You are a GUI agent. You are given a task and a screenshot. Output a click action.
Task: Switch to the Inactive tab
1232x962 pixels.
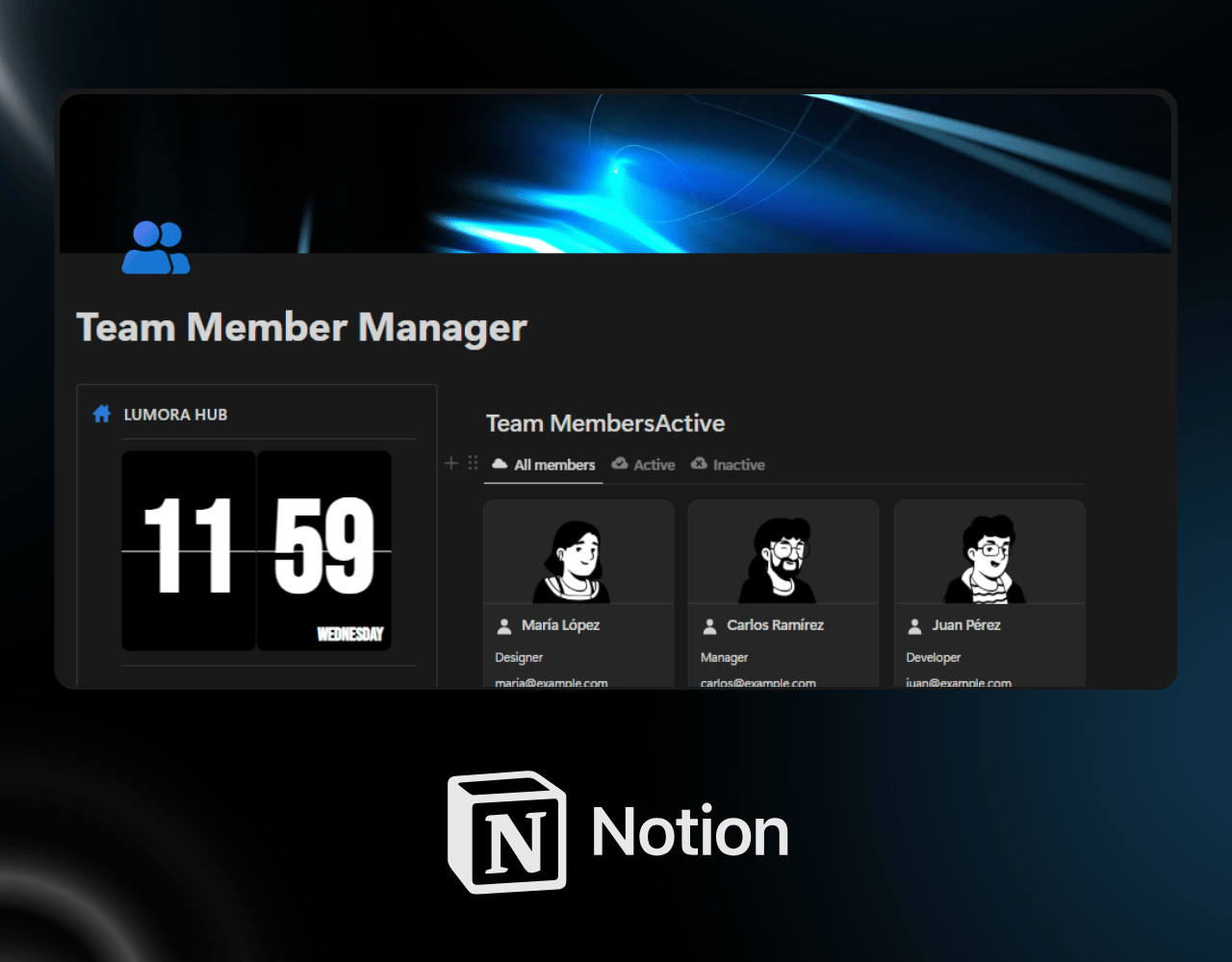(x=729, y=465)
